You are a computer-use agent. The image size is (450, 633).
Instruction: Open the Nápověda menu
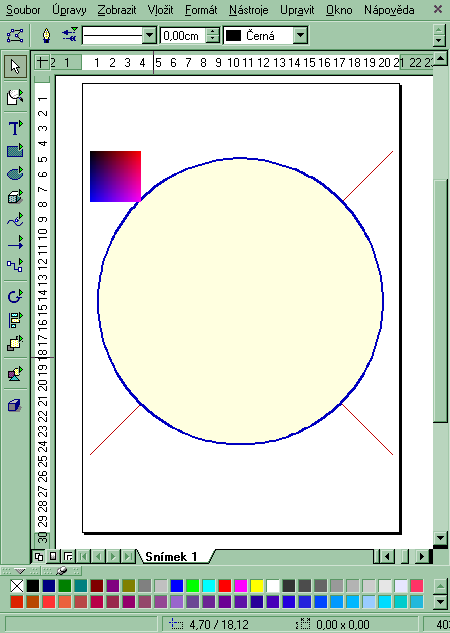(x=389, y=10)
